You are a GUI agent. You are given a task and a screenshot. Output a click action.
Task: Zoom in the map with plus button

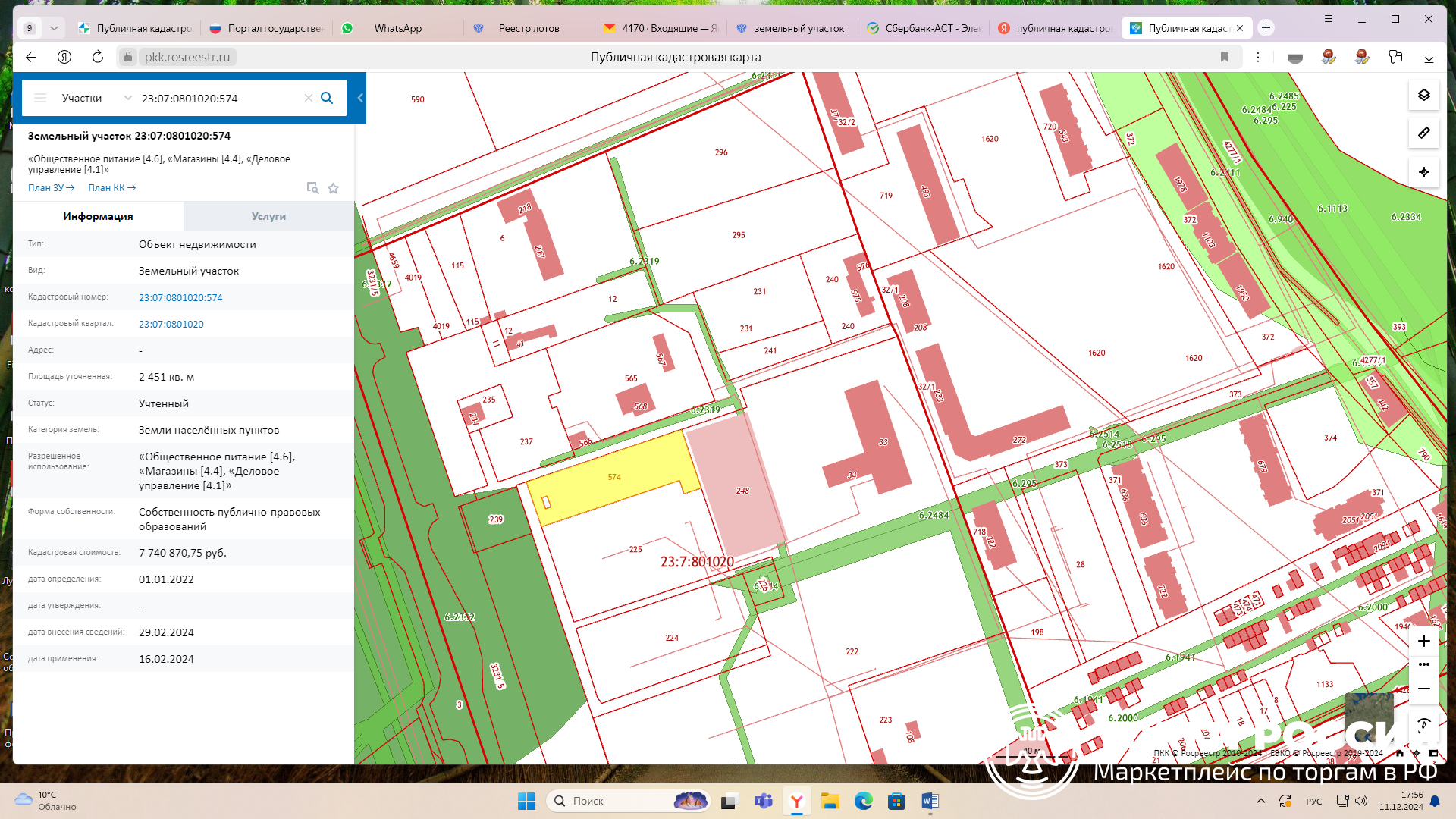coord(1423,641)
